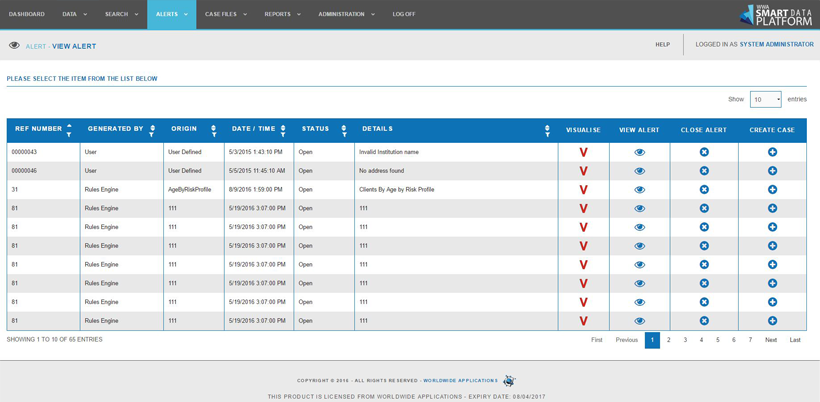Expand the Data menu dropdown
Screen dimensions: 820x402
coord(74,14)
